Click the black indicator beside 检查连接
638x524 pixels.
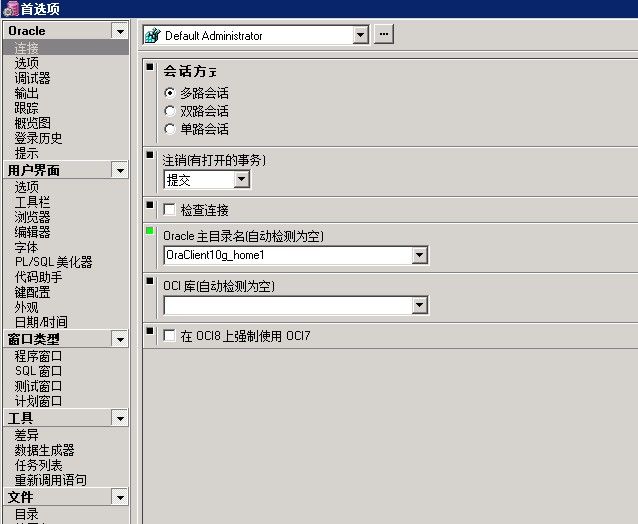(150, 205)
